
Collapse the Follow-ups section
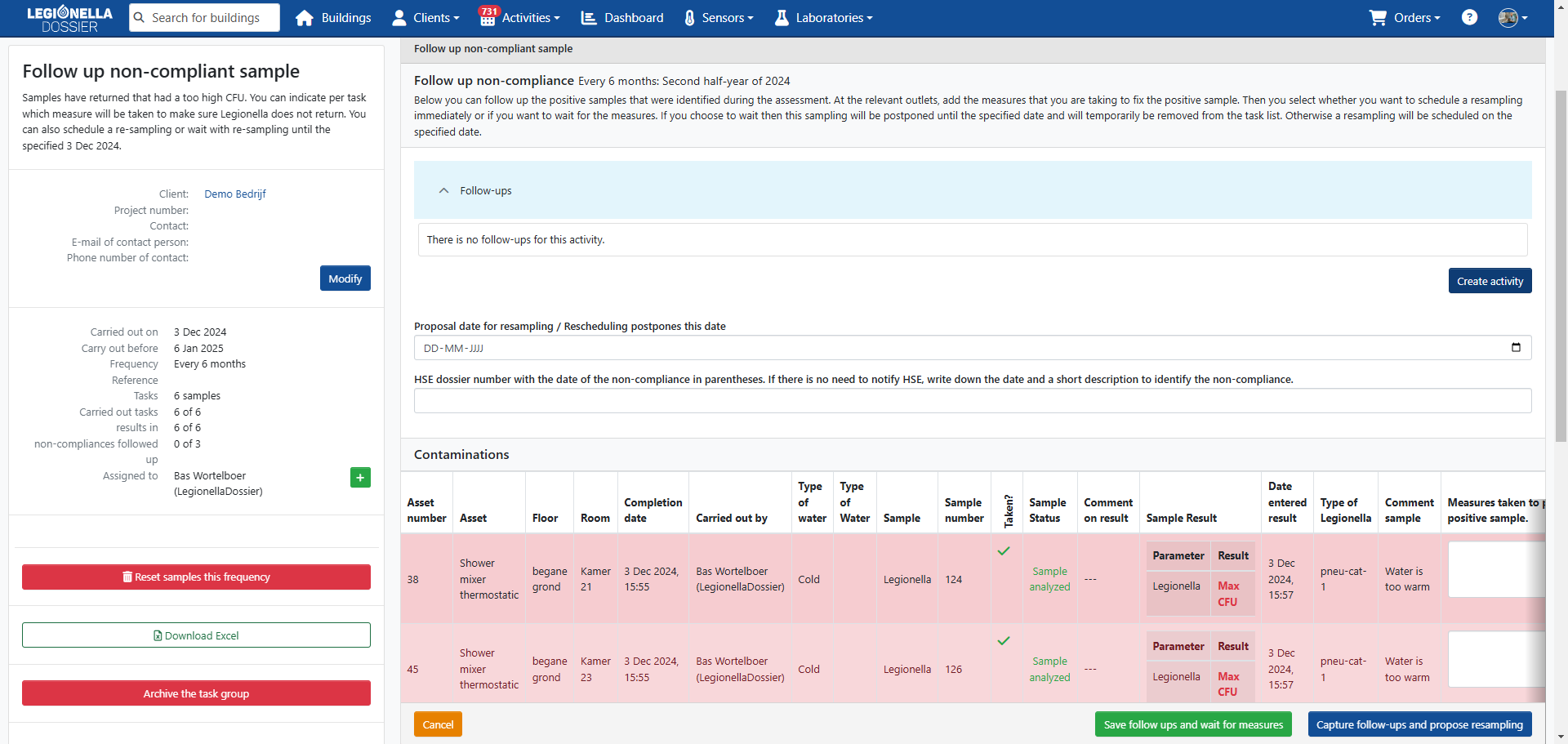tap(444, 190)
